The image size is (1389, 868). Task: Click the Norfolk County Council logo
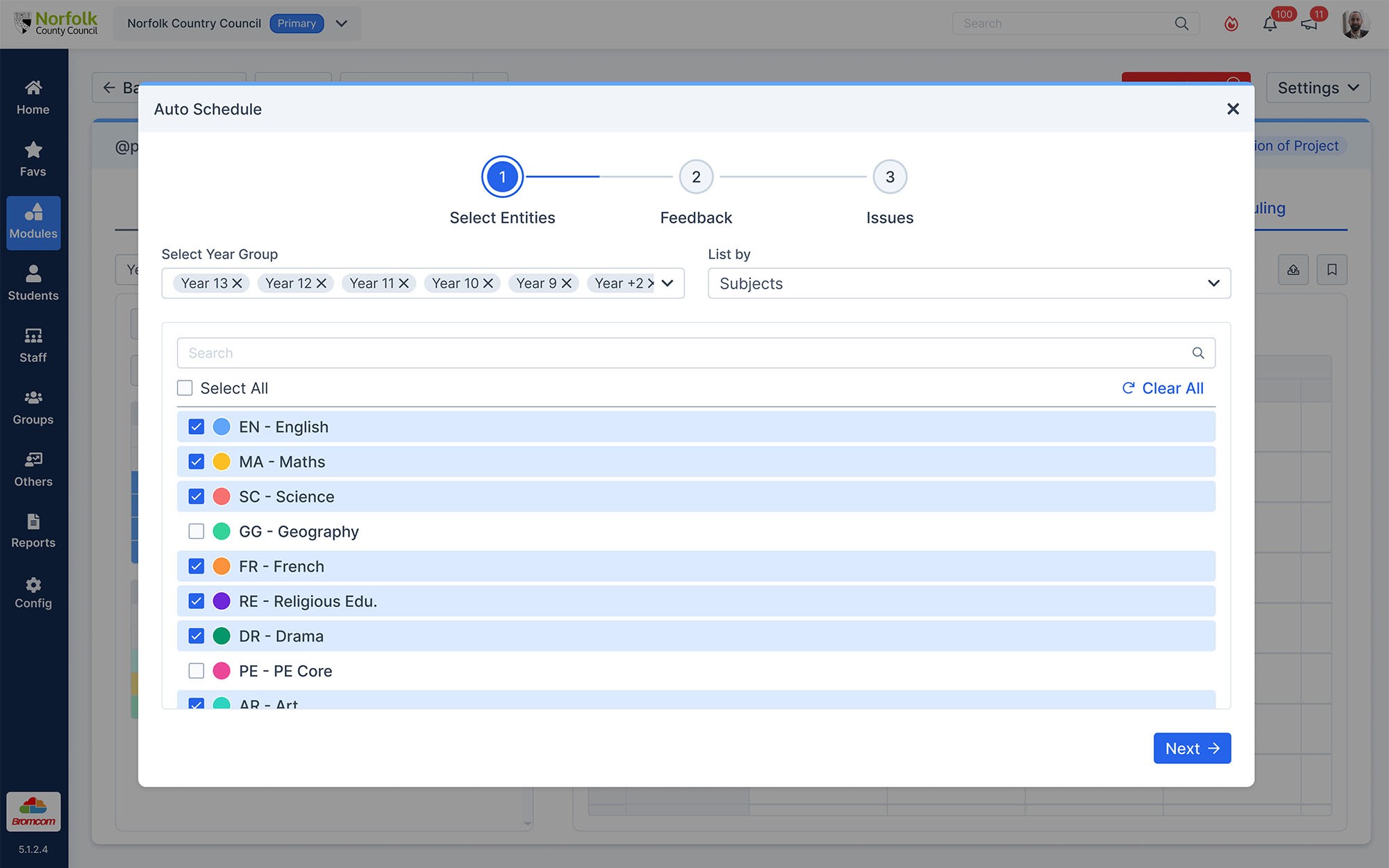(56, 23)
